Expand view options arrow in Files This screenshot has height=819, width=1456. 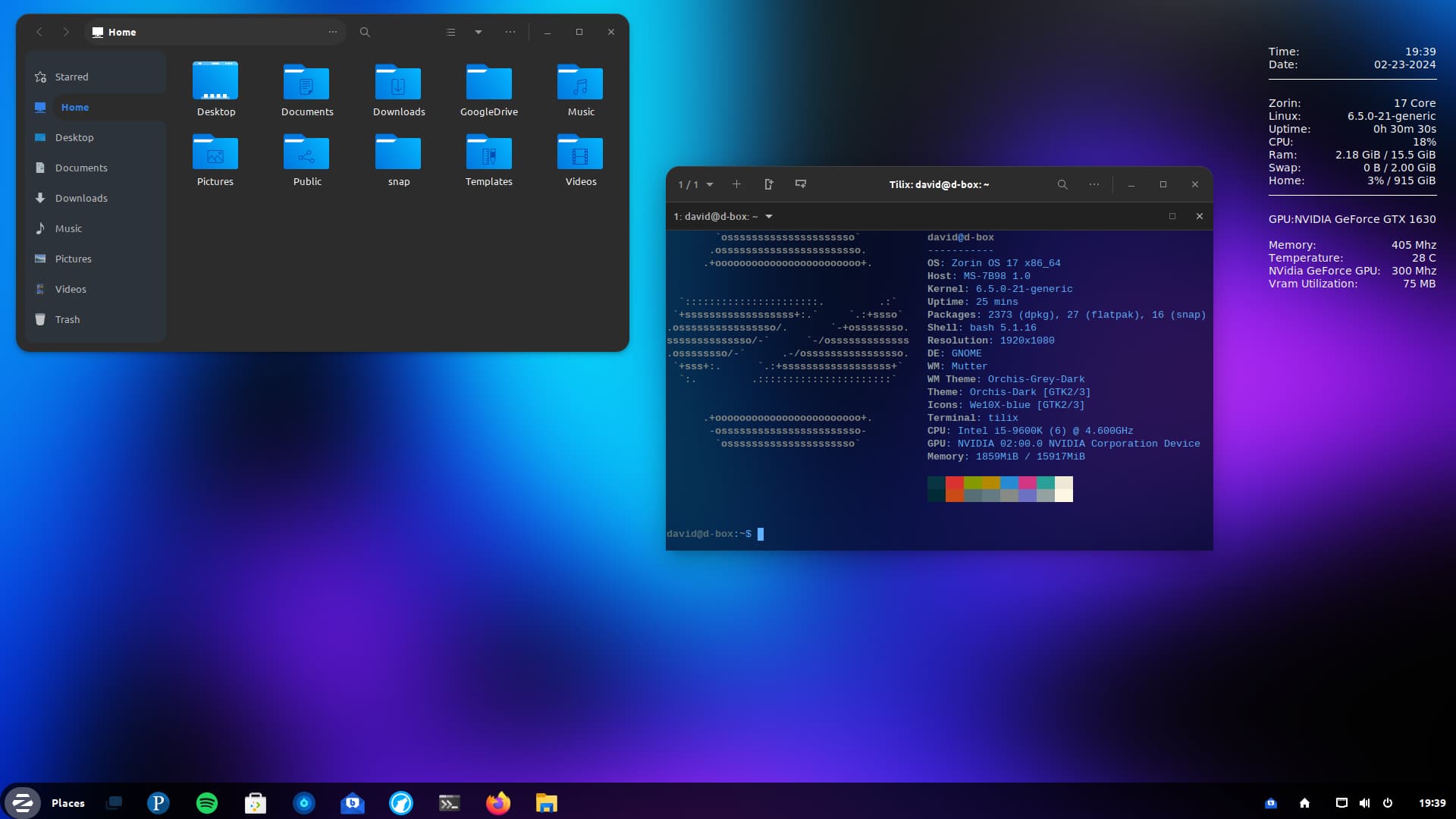479,32
